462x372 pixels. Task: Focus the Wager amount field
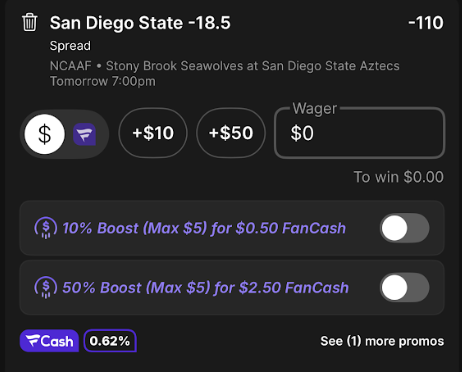pos(360,133)
